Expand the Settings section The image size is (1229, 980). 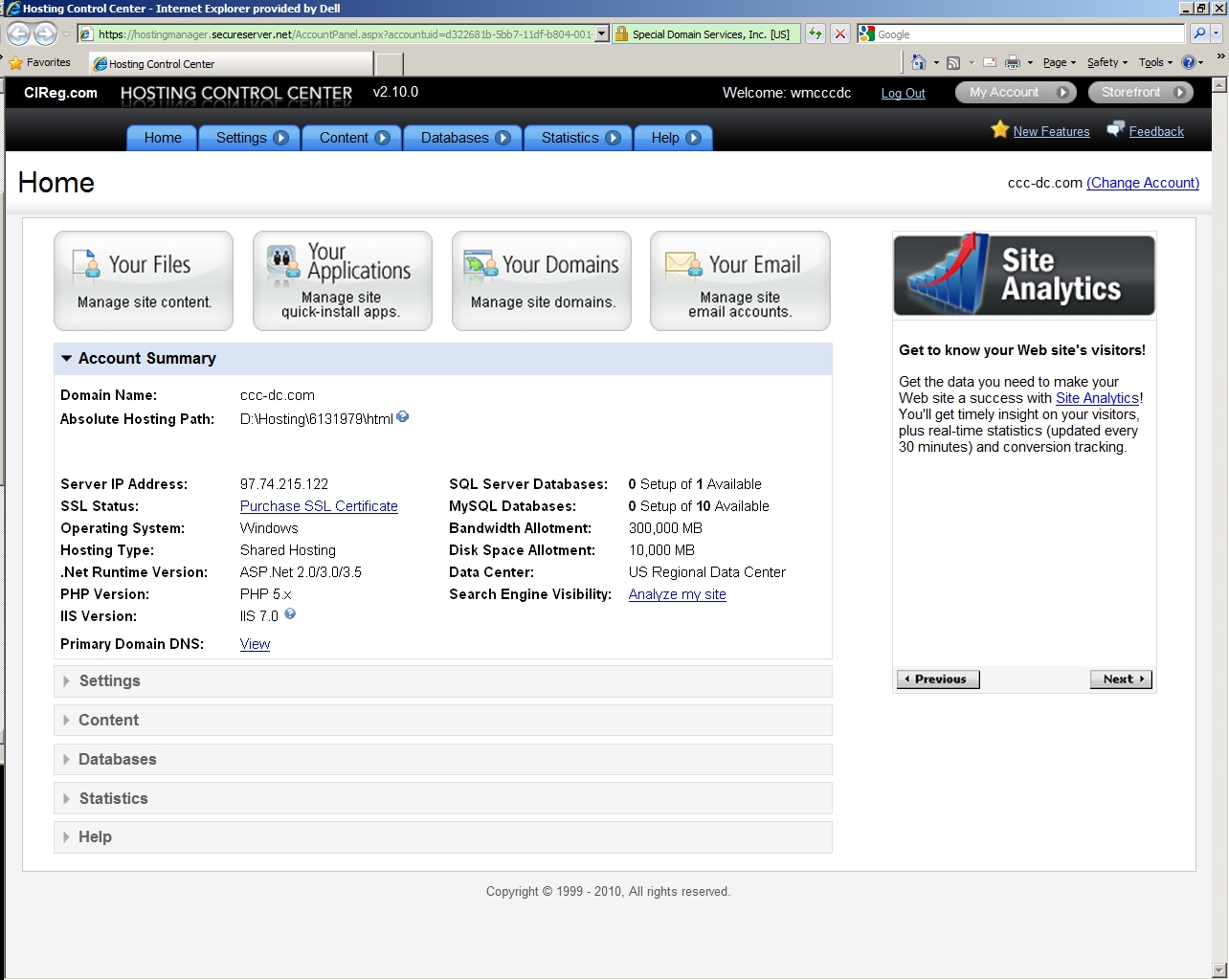coord(443,681)
